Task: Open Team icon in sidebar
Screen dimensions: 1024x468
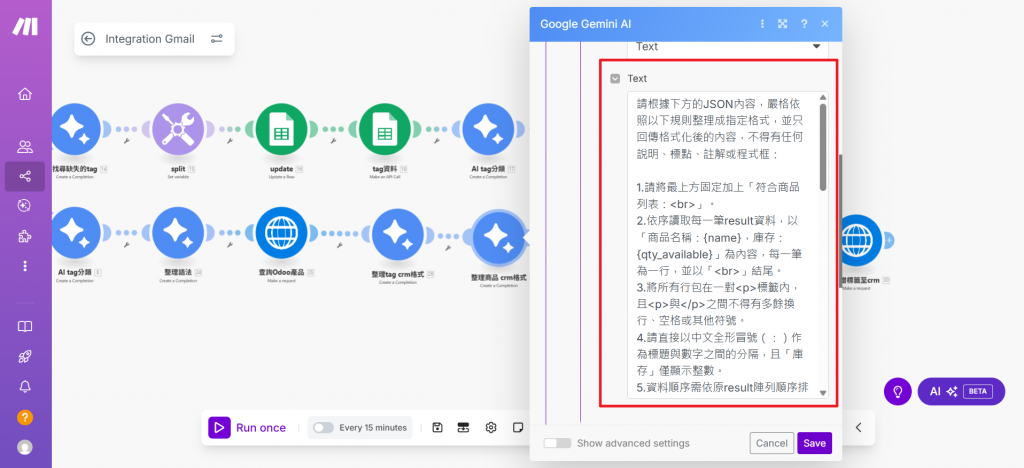Action: 25,146
